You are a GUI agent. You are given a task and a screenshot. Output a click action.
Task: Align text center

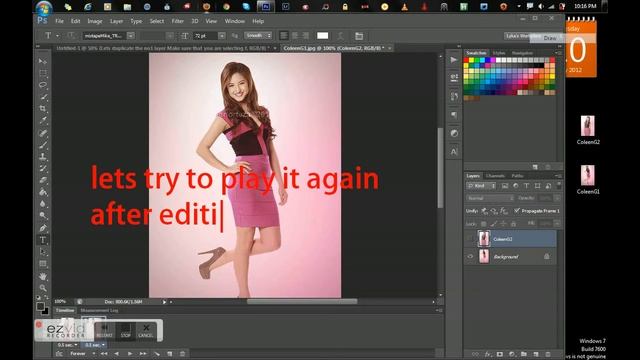coord(295,36)
